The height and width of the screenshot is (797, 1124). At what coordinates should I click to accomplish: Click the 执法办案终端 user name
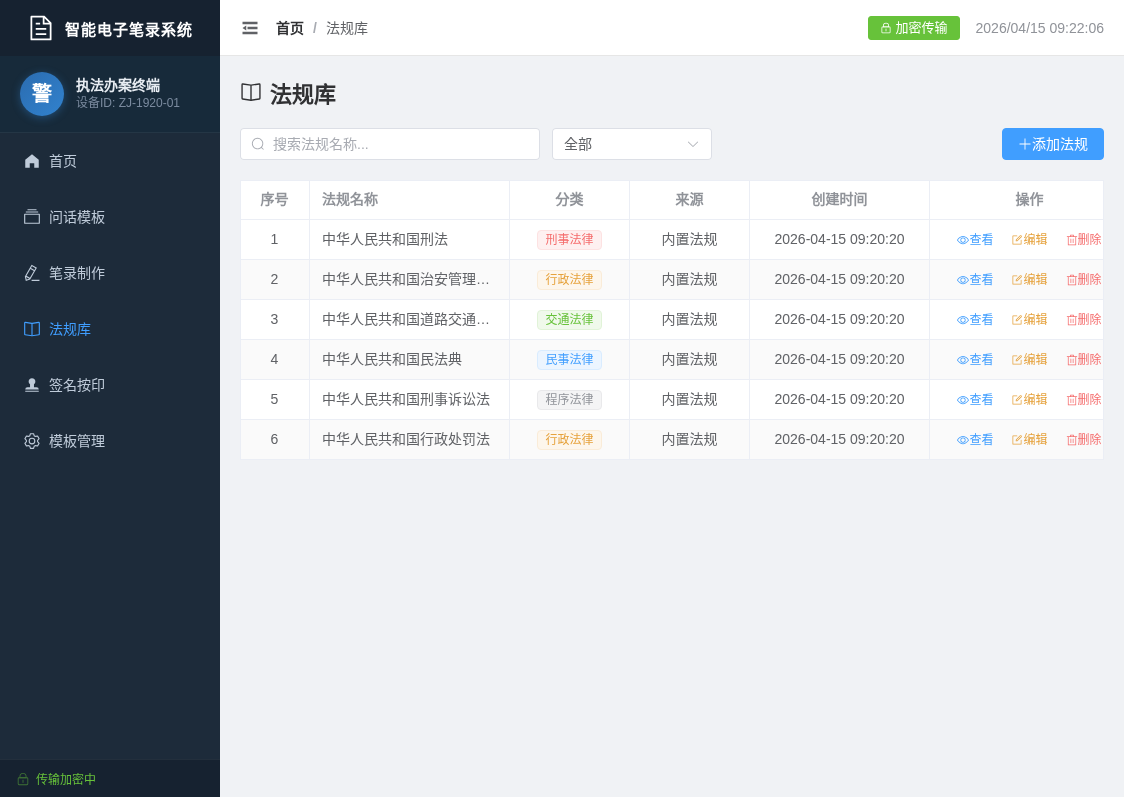[x=118, y=85]
